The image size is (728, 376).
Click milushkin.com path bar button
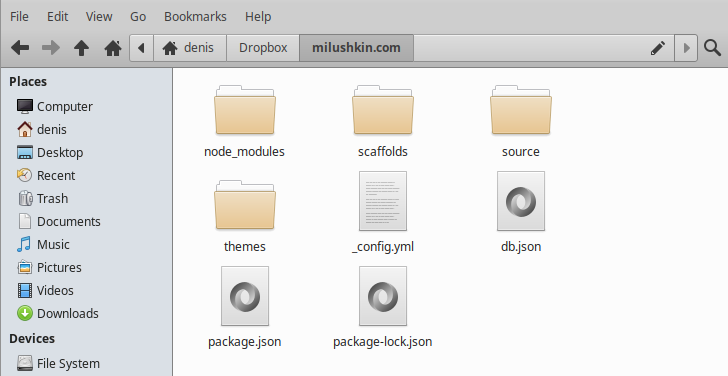[356, 47]
